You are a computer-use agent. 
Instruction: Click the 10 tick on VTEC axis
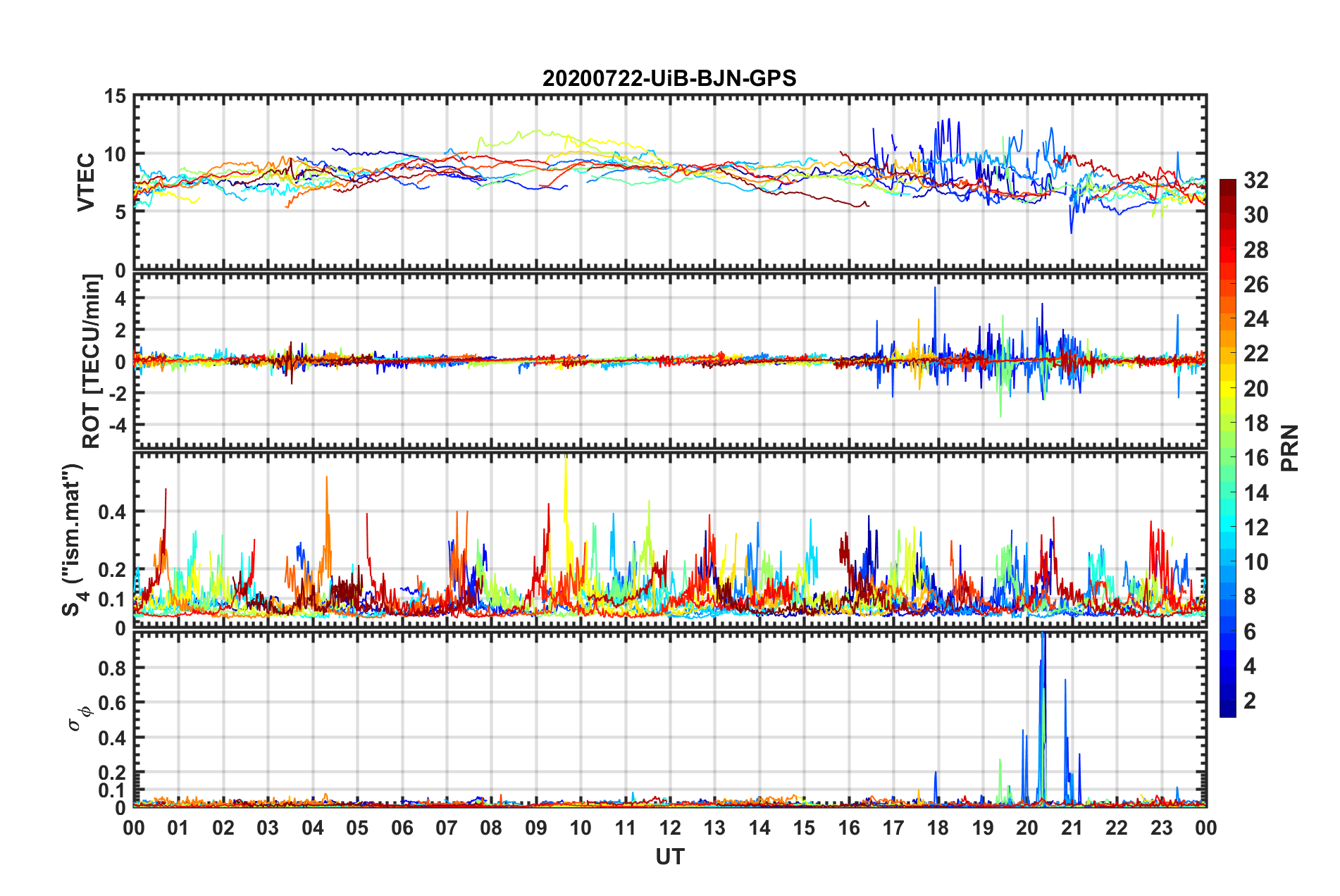[115, 154]
